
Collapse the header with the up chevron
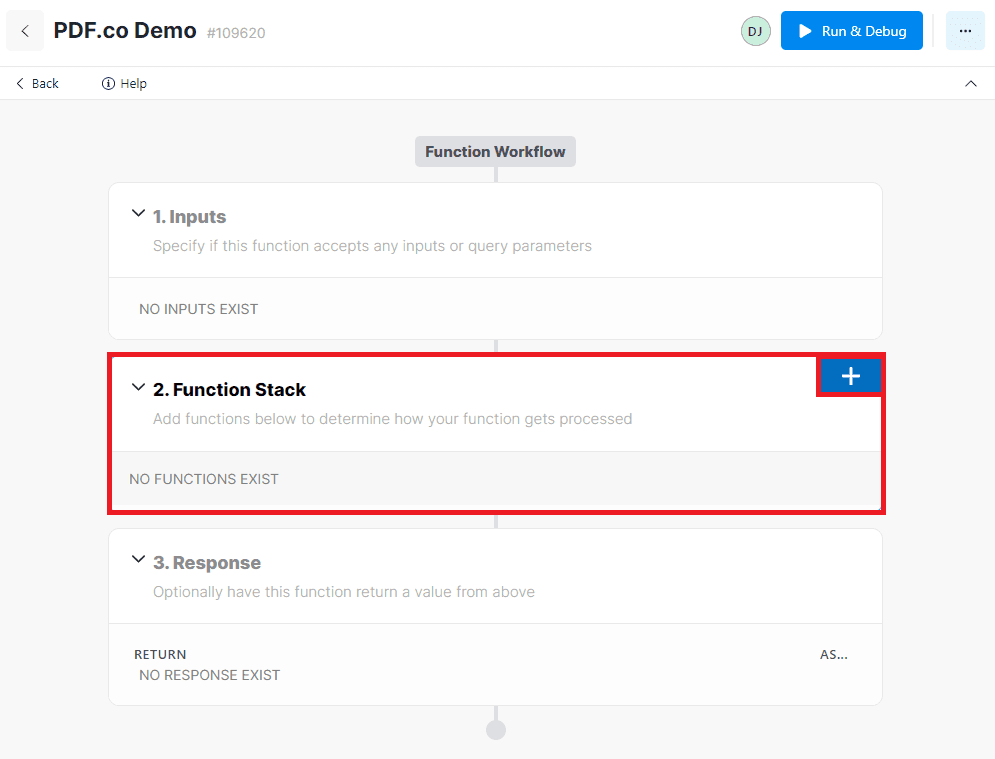pyautogui.click(x=970, y=84)
